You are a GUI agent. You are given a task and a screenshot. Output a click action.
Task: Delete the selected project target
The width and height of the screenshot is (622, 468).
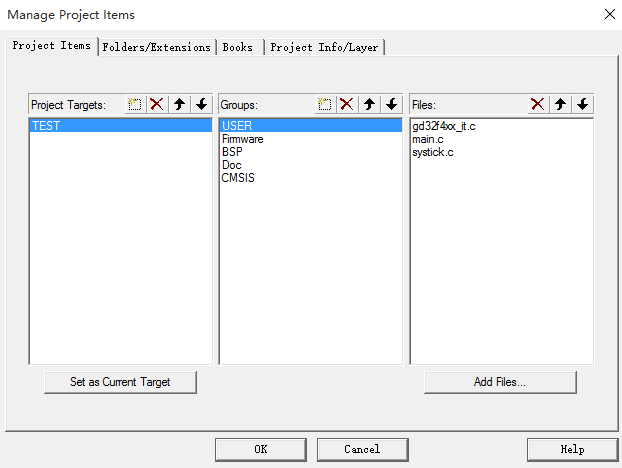pyautogui.click(x=157, y=105)
